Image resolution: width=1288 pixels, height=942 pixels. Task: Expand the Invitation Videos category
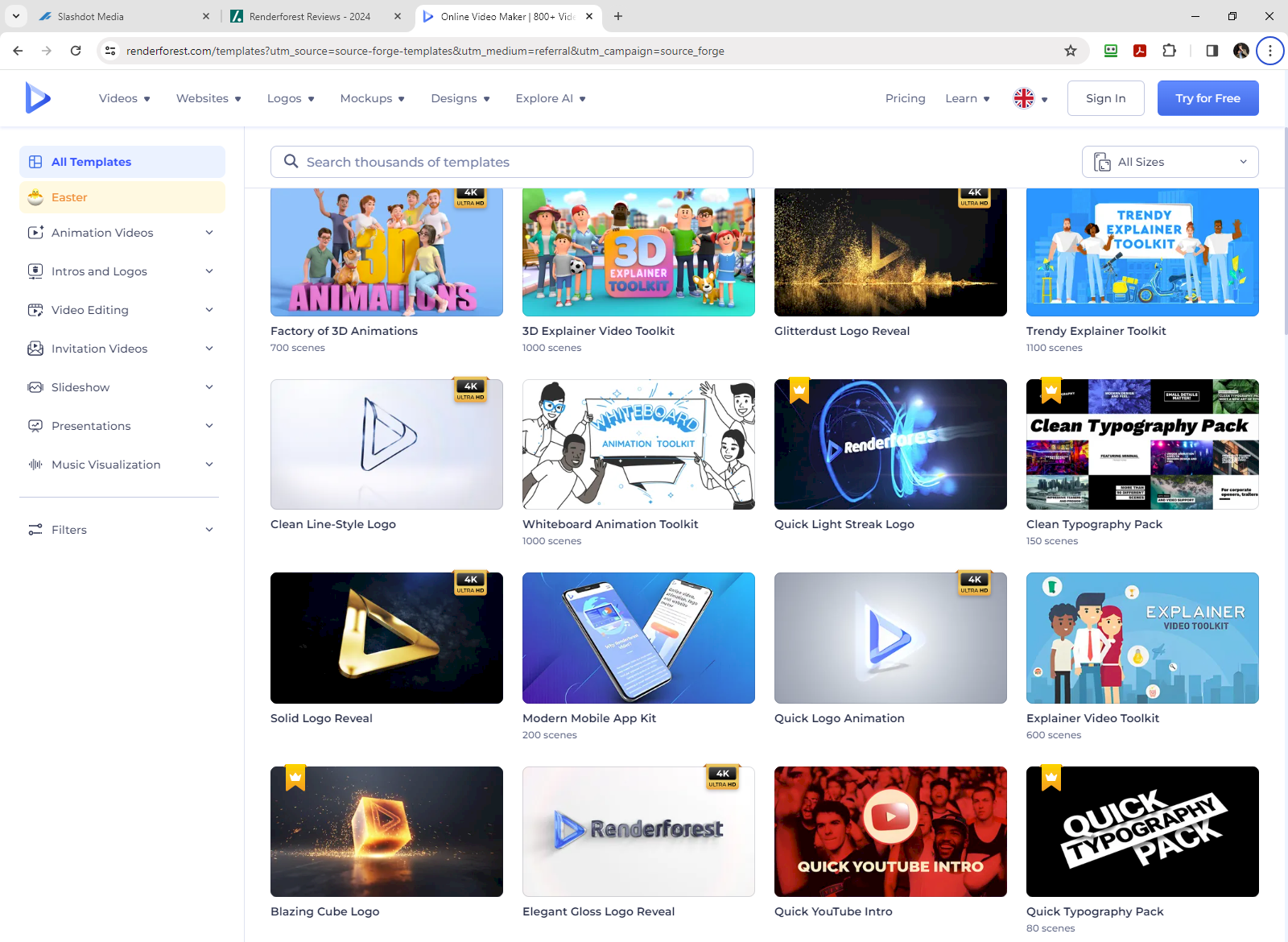coord(98,348)
